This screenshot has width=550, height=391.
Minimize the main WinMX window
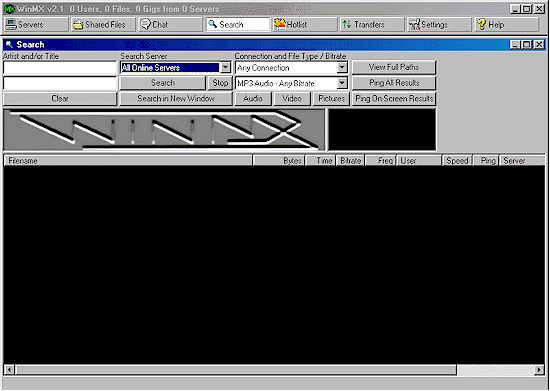(515, 9)
